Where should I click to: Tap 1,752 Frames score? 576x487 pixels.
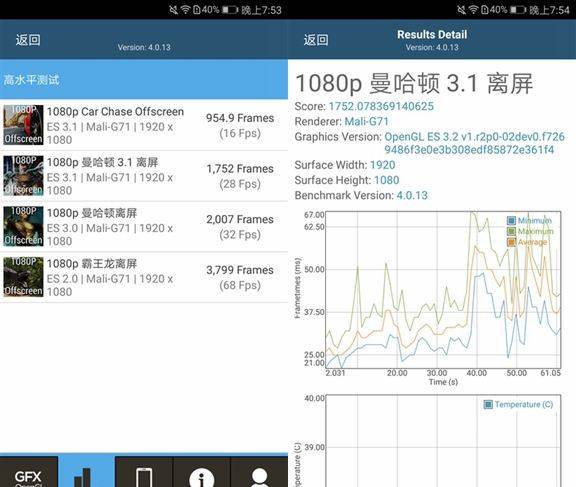(240, 169)
